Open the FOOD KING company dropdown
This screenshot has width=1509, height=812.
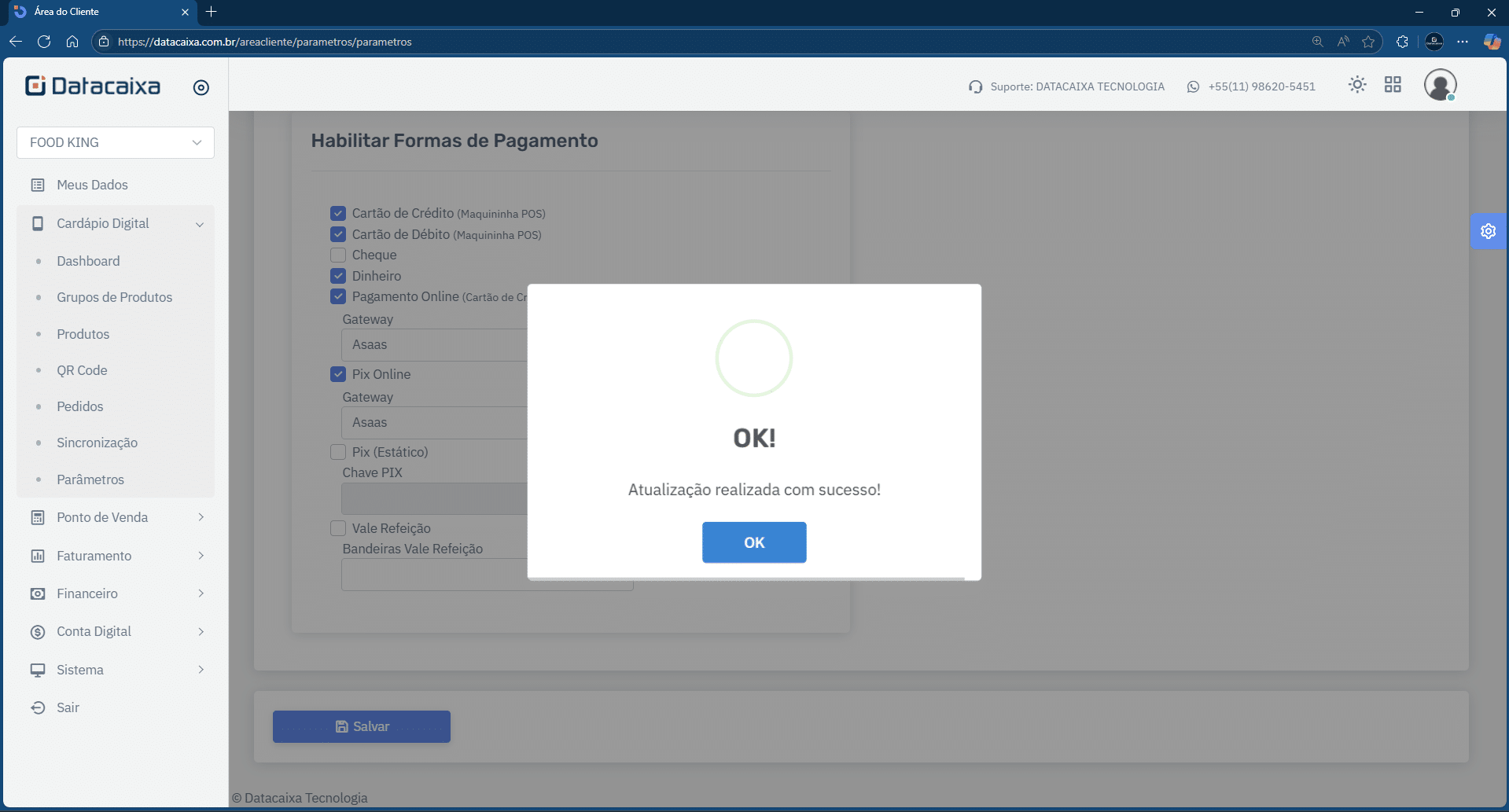(x=116, y=142)
